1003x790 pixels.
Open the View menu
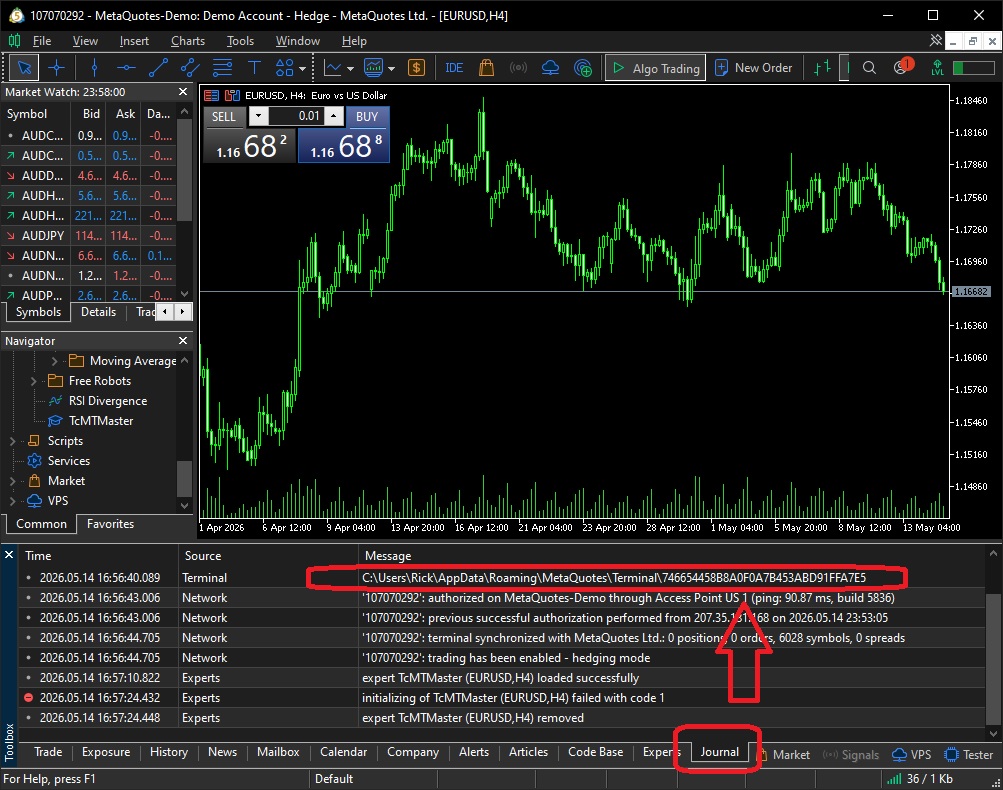pyautogui.click(x=85, y=41)
